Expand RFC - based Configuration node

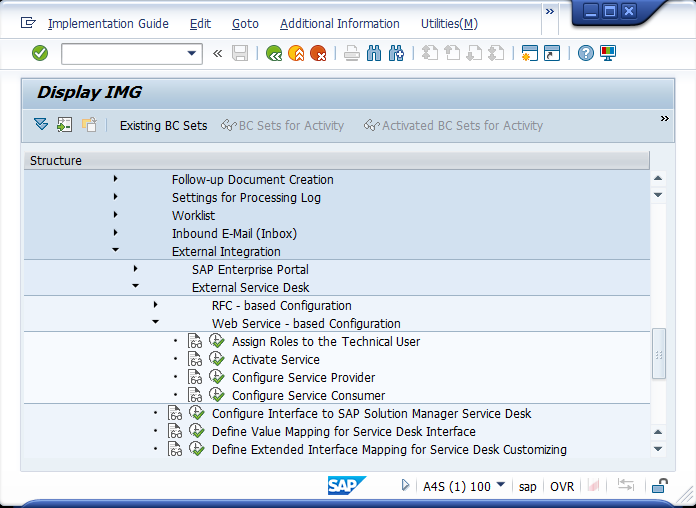(156, 306)
